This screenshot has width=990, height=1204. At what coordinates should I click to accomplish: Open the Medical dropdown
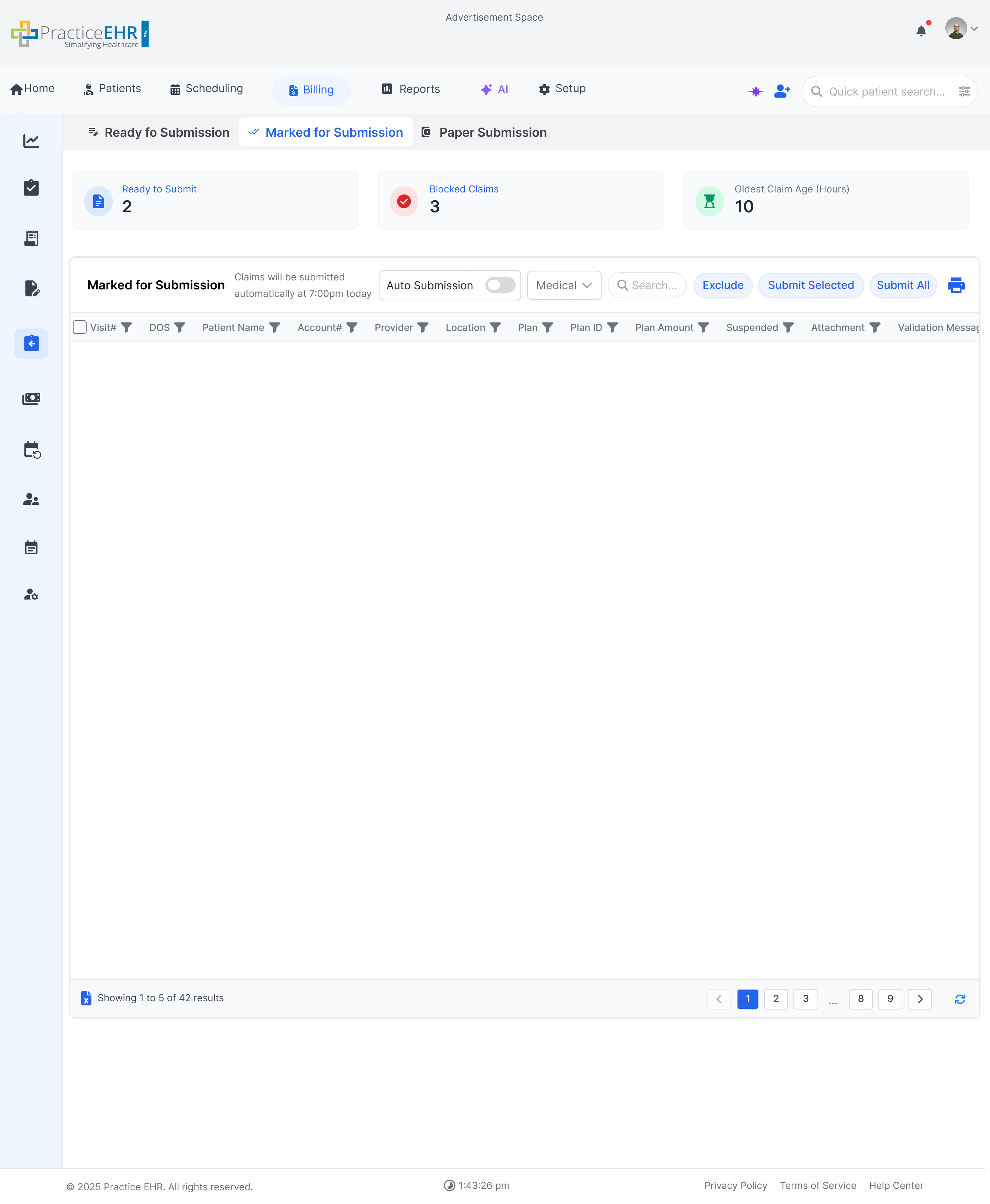point(563,285)
